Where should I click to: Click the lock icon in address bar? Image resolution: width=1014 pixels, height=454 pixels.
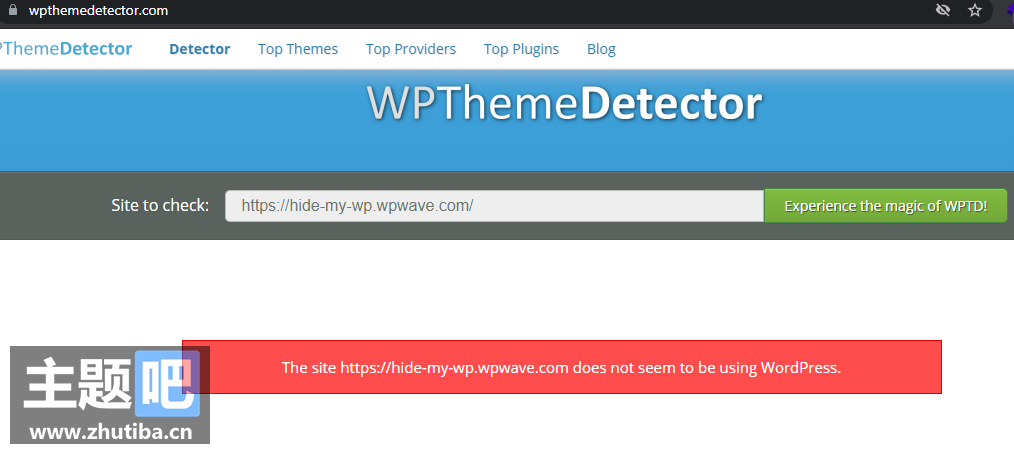tap(13, 10)
